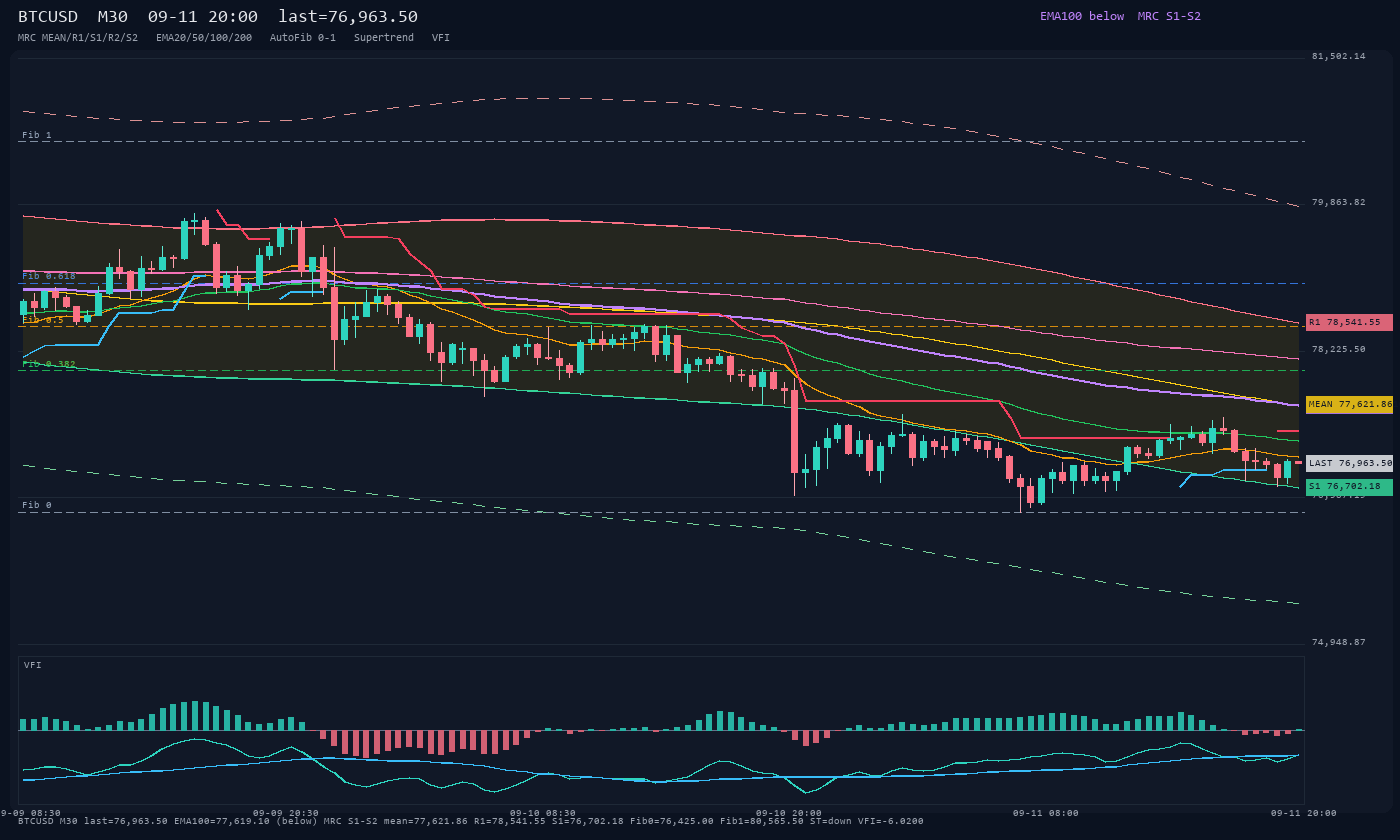Click the 09-11 08:00 time axis label
This screenshot has height=840, width=1400.
[1046, 813]
